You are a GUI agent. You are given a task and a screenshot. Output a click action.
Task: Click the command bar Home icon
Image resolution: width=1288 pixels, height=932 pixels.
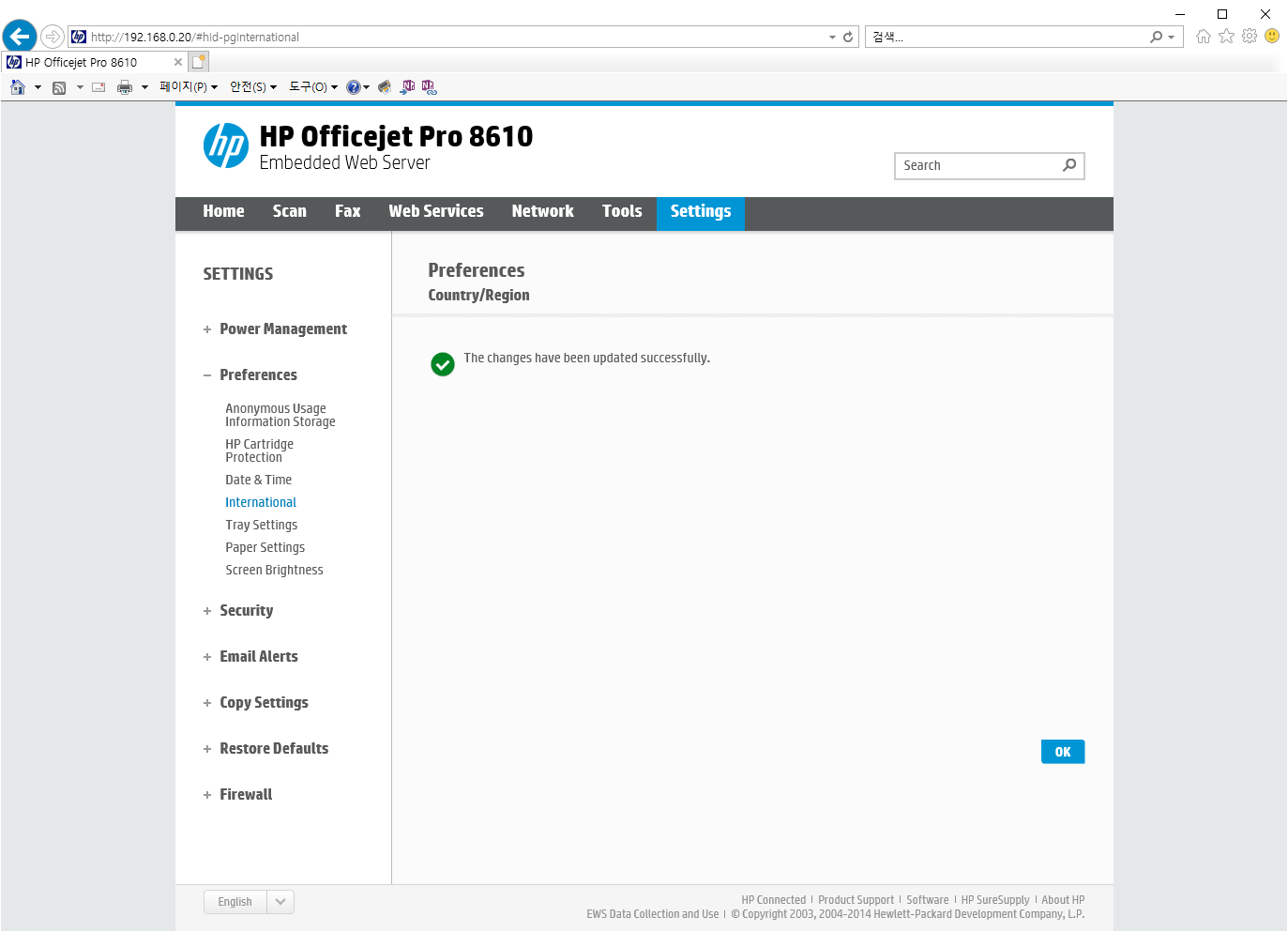click(x=18, y=87)
